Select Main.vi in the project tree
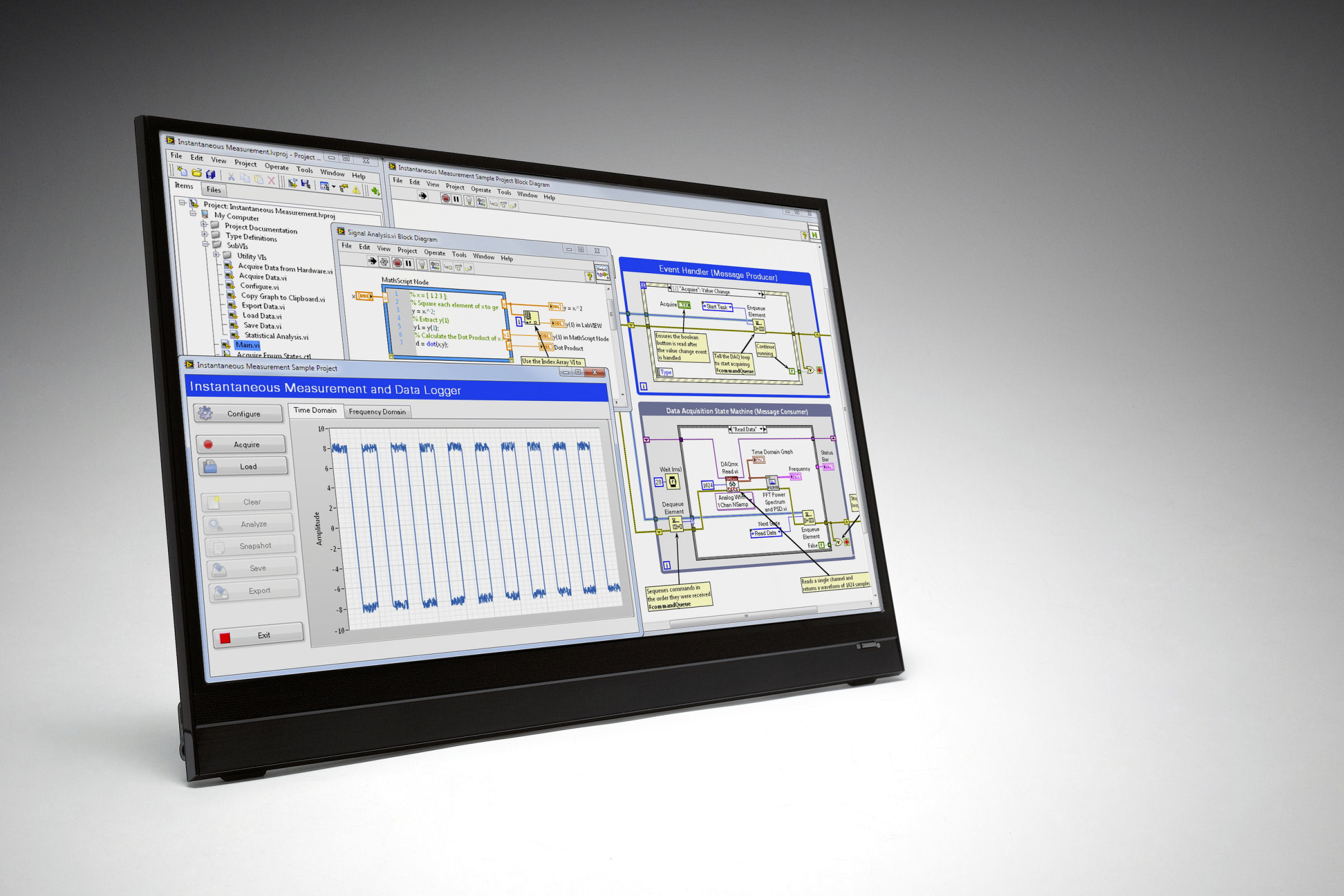Image resolution: width=1344 pixels, height=896 pixels. pyautogui.click(x=247, y=344)
